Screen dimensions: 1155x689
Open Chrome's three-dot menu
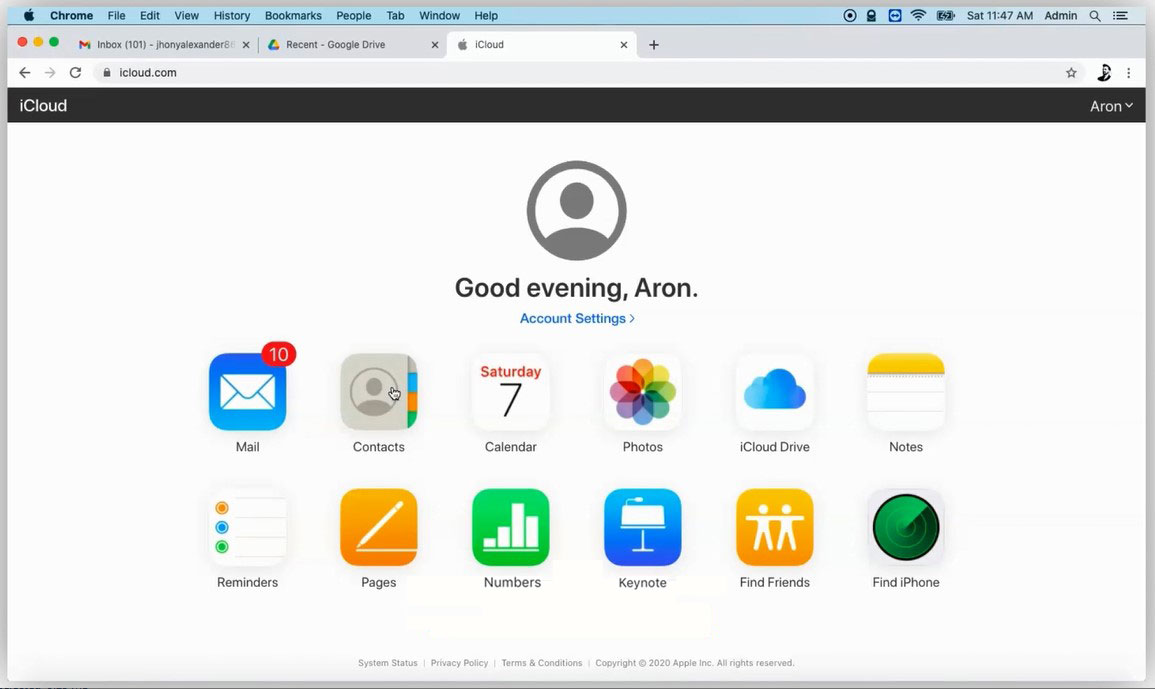point(1129,72)
